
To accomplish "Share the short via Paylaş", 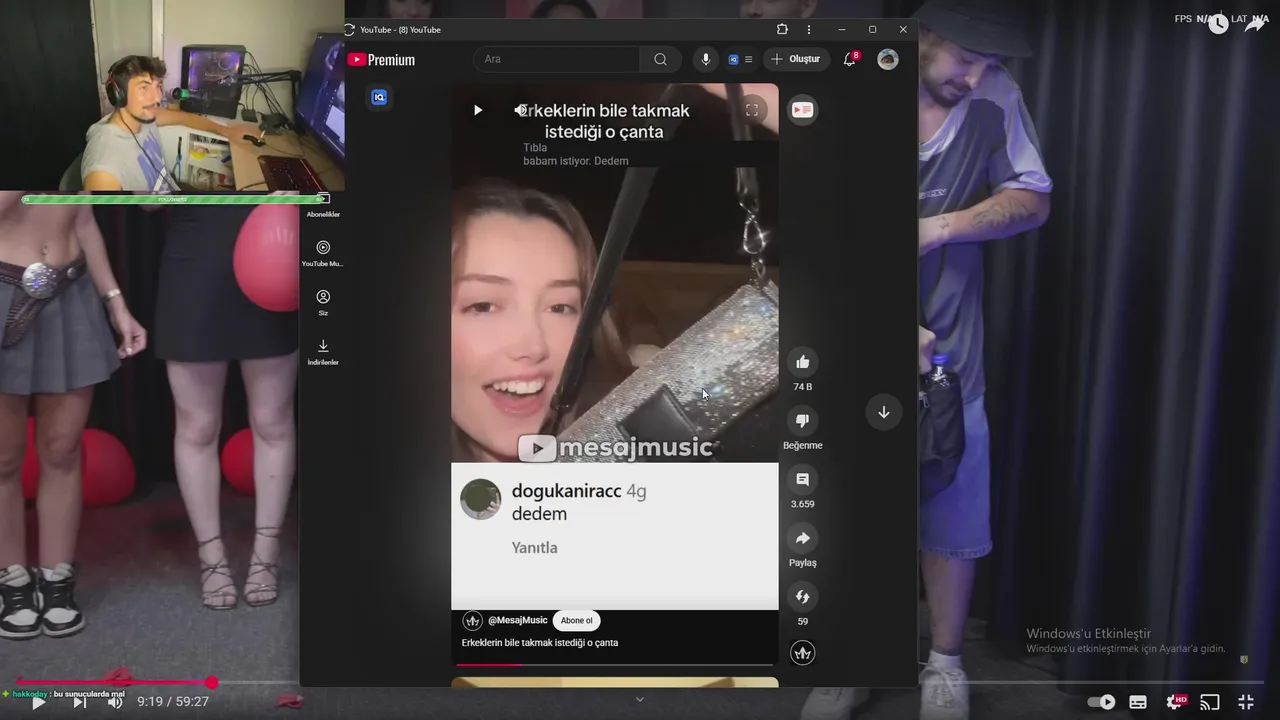I will click(x=802, y=538).
